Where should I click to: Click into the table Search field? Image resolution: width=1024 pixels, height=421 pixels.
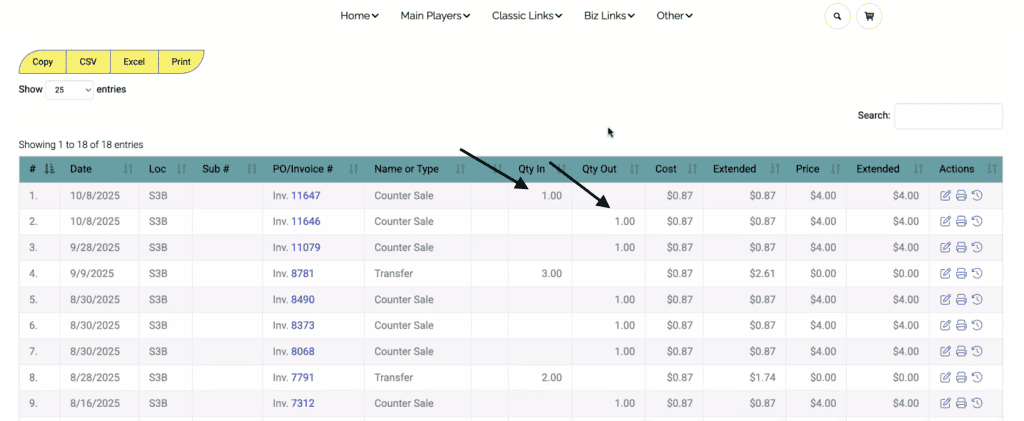coord(947,116)
